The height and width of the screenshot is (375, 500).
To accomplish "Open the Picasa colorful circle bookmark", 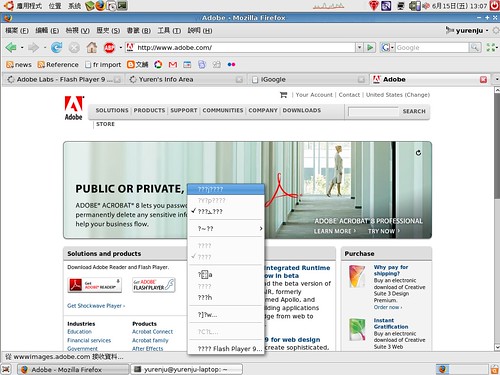I will [158, 65].
